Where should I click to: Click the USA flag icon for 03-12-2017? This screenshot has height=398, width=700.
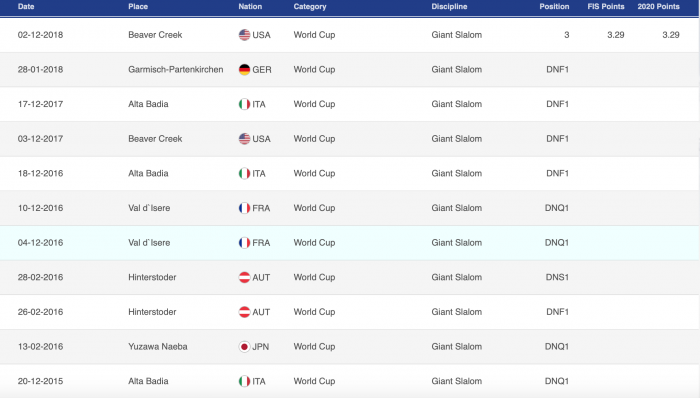click(244, 139)
